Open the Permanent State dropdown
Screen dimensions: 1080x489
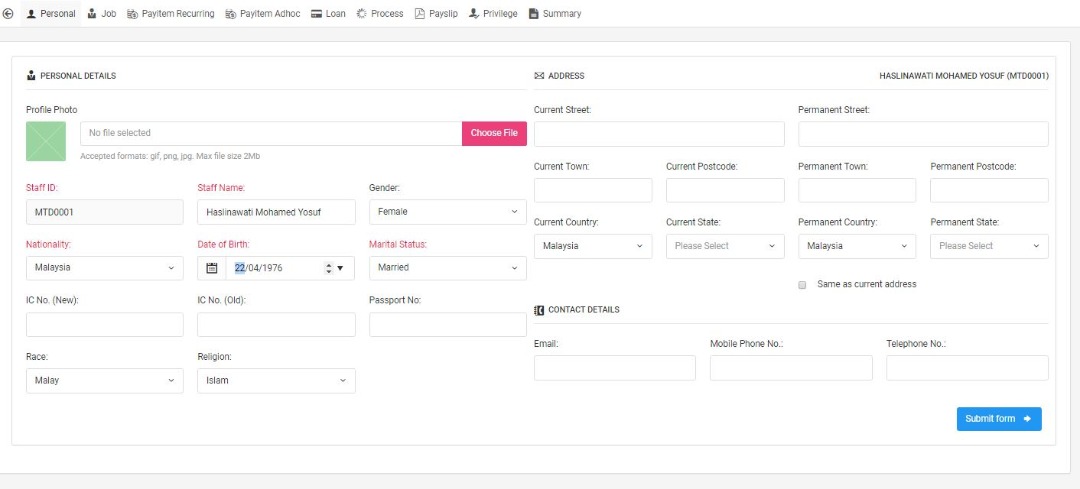pyautogui.click(x=990, y=247)
